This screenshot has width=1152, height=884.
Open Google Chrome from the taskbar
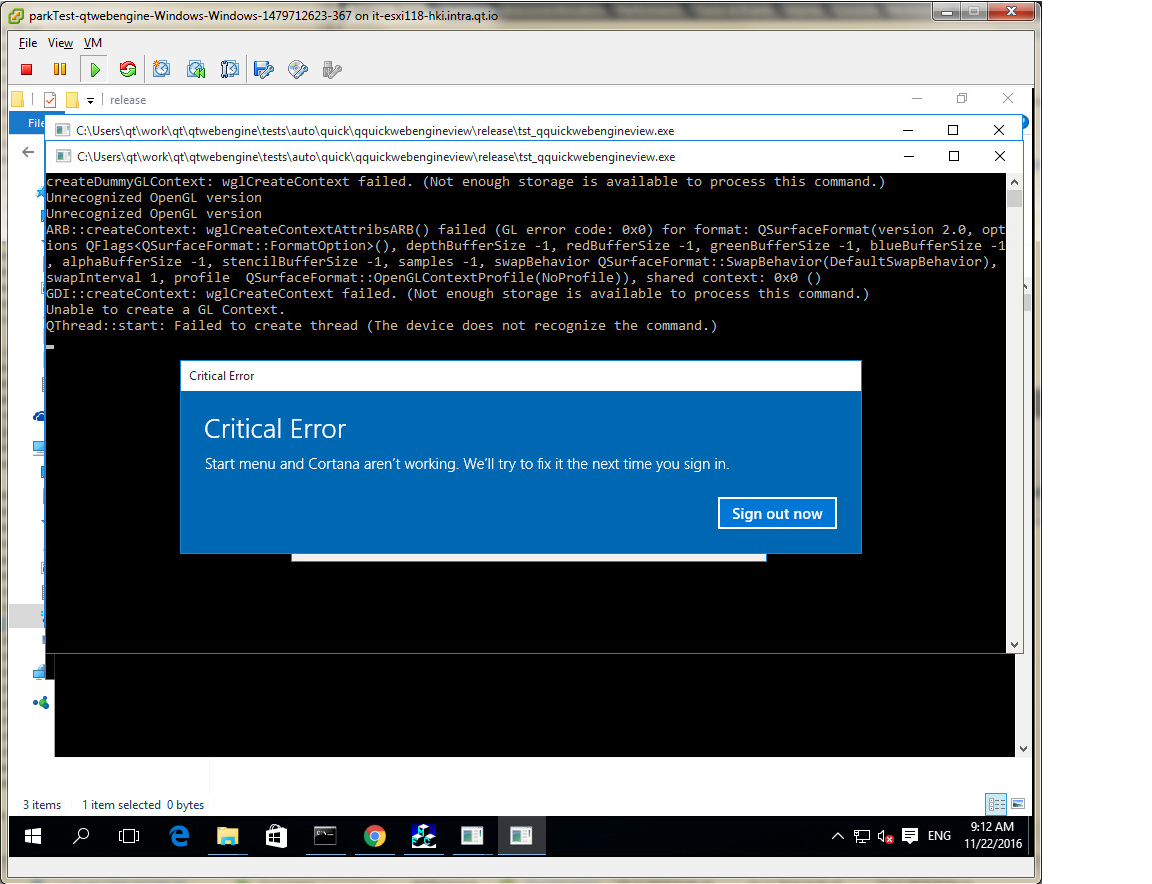(x=375, y=836)
